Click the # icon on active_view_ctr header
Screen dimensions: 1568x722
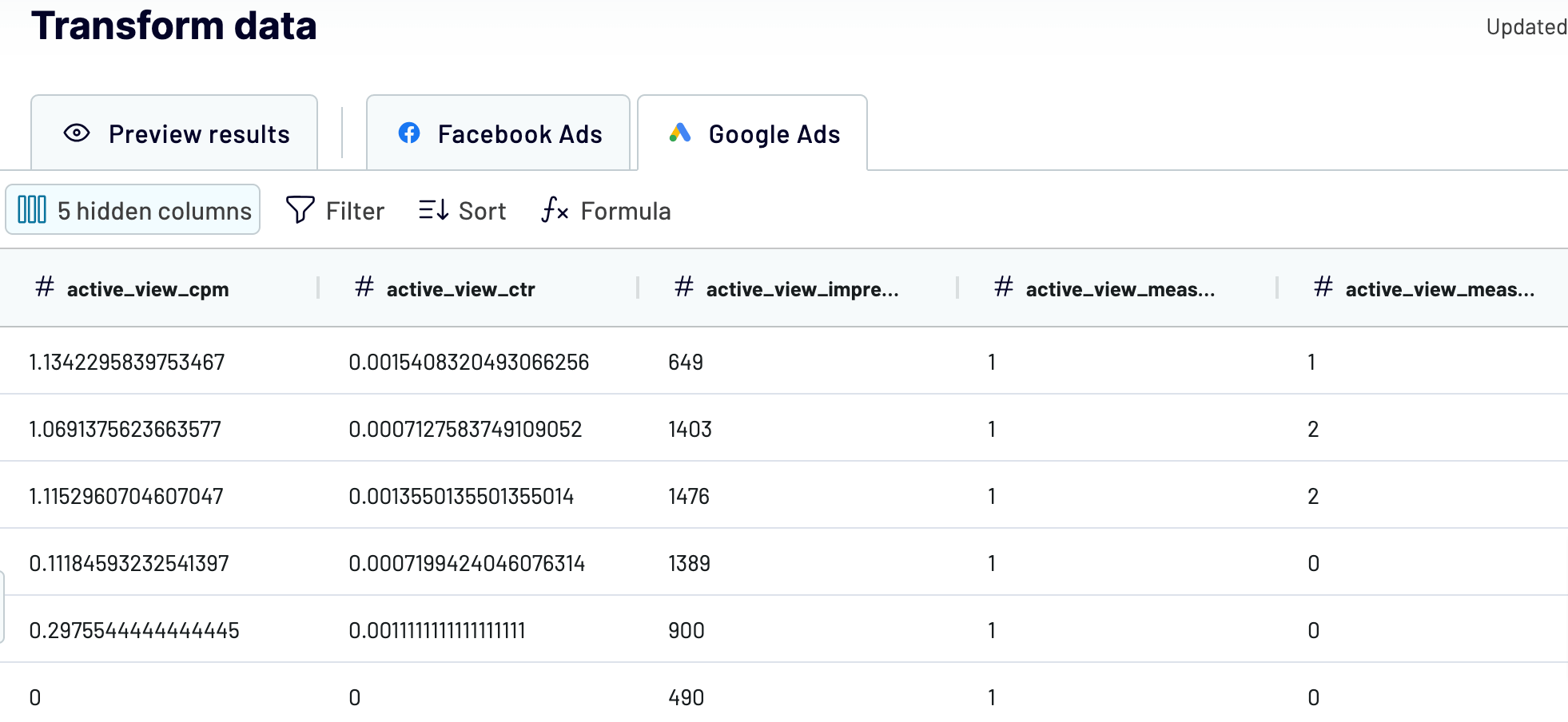tap(364, 288)
